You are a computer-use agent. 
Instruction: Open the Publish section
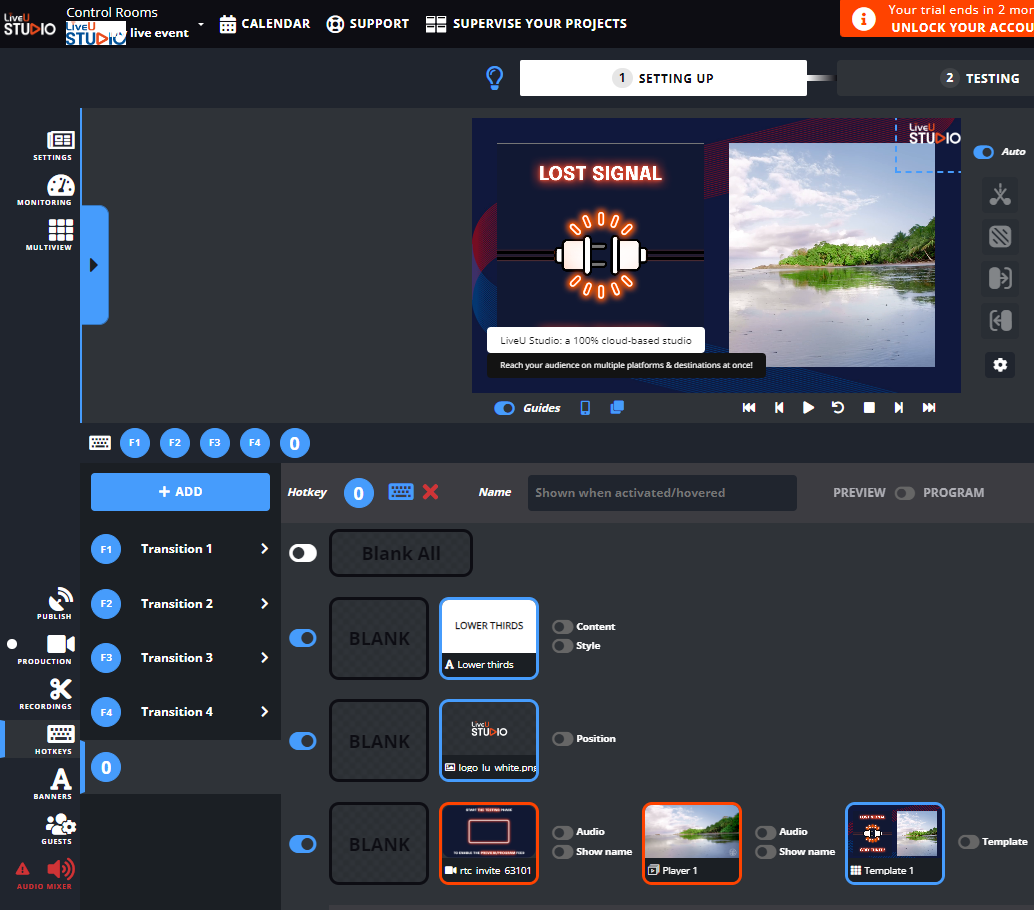coord(58,603)
